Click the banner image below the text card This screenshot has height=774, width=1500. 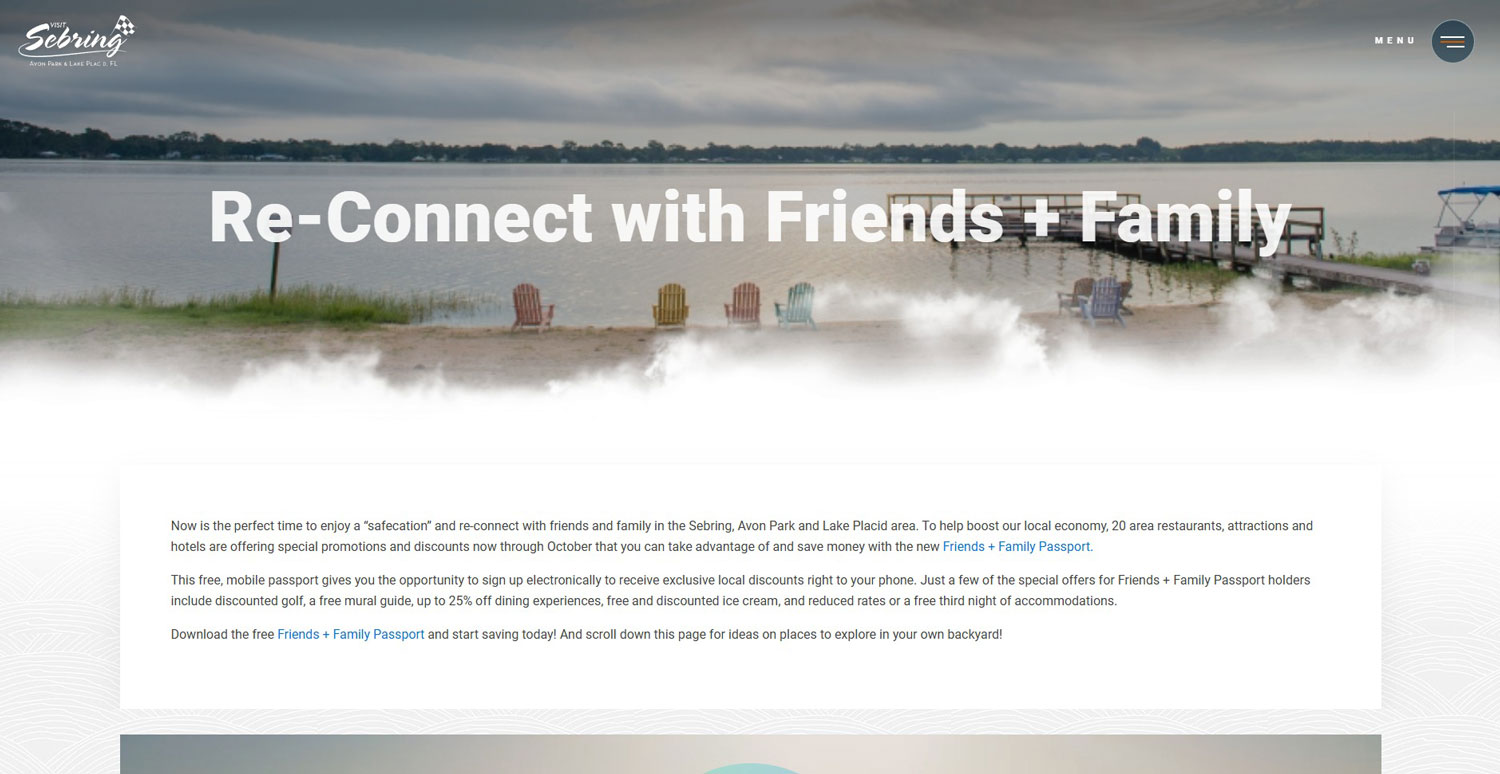click(x=750, y=754)
